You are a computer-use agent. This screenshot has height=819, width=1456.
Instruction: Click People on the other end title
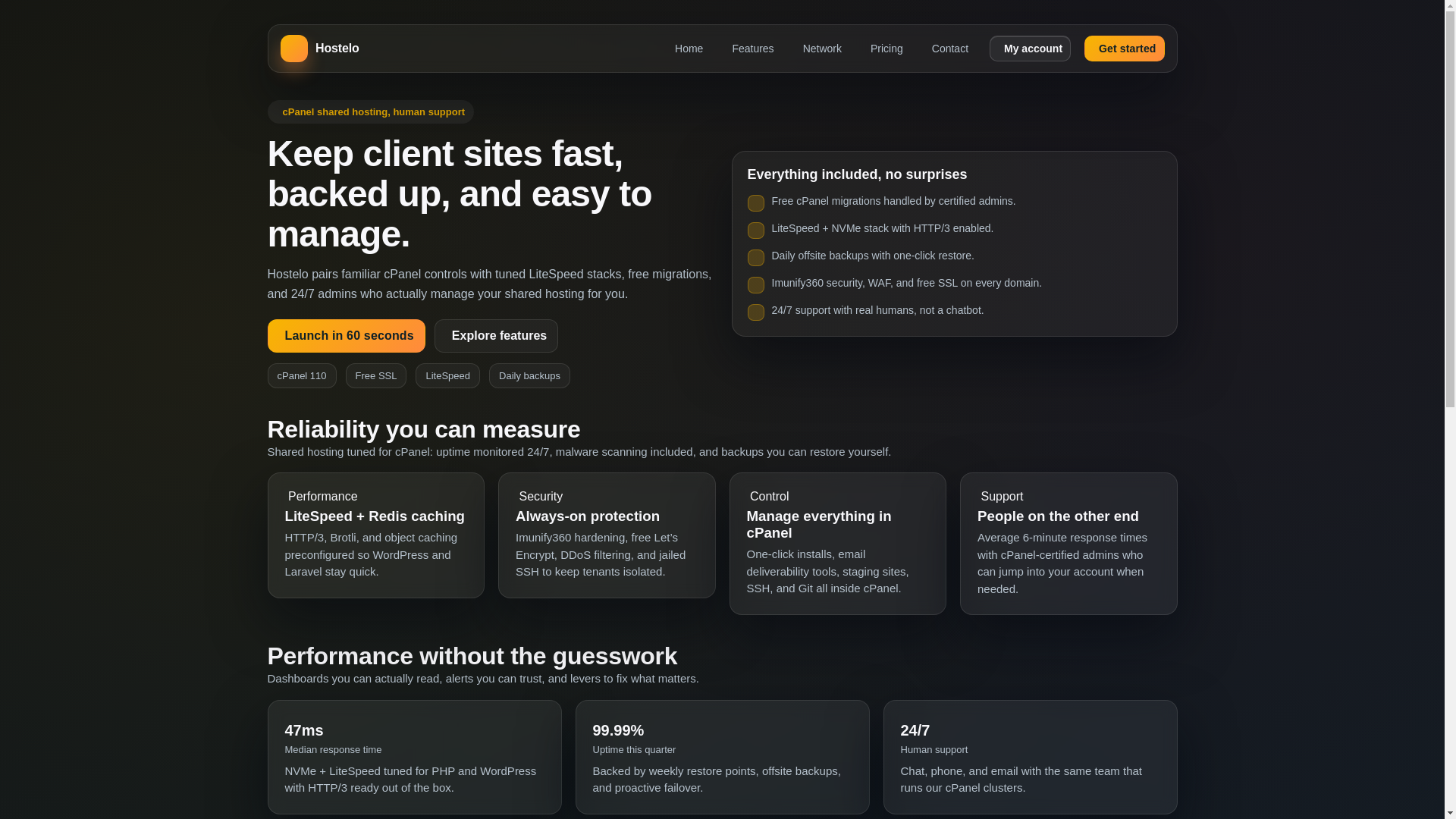[x=1058, y=516]
